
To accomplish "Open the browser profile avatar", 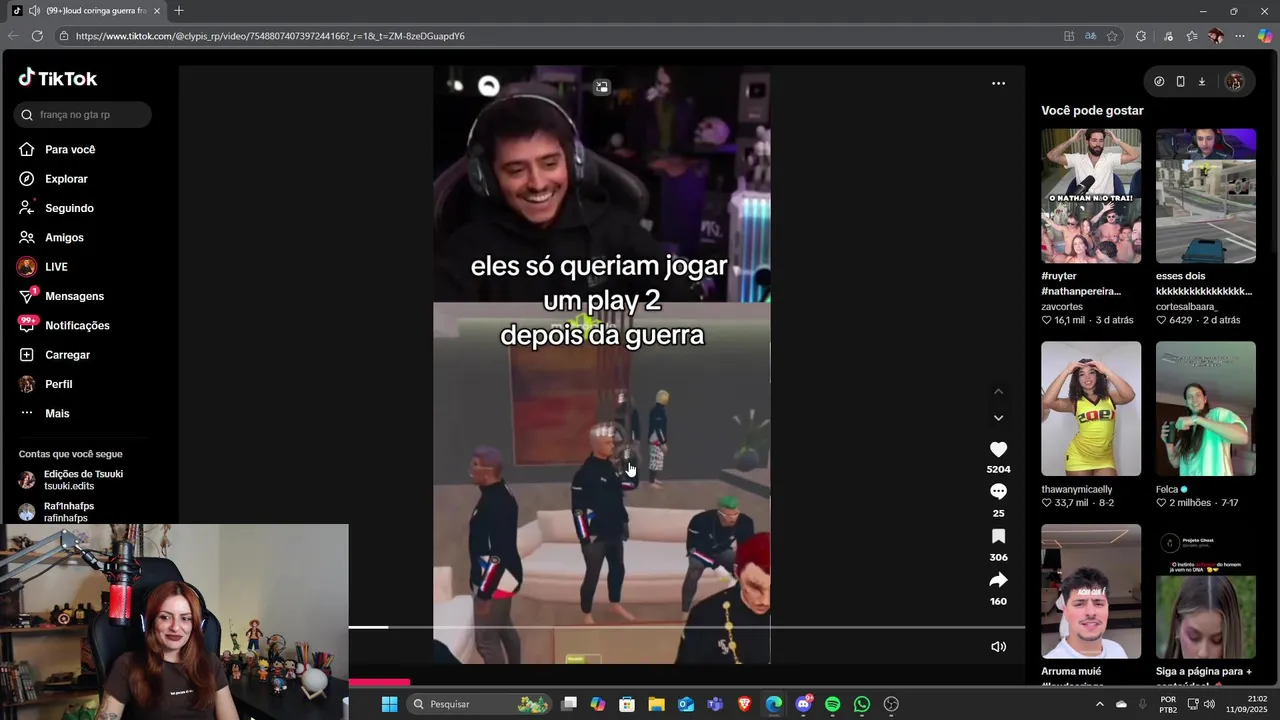I will coord(1216,36).
